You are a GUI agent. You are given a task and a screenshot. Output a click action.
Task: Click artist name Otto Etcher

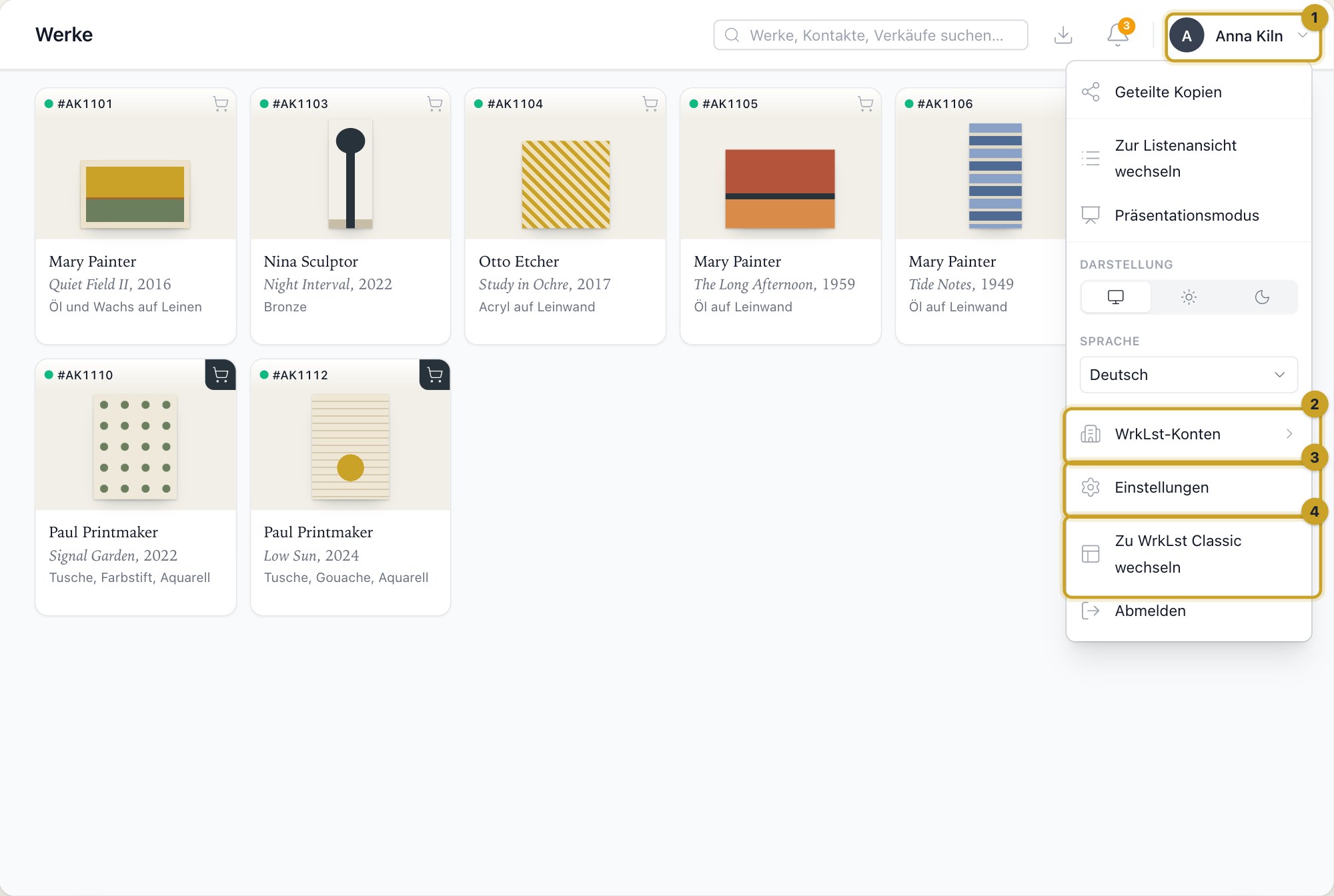coord(519,261)
